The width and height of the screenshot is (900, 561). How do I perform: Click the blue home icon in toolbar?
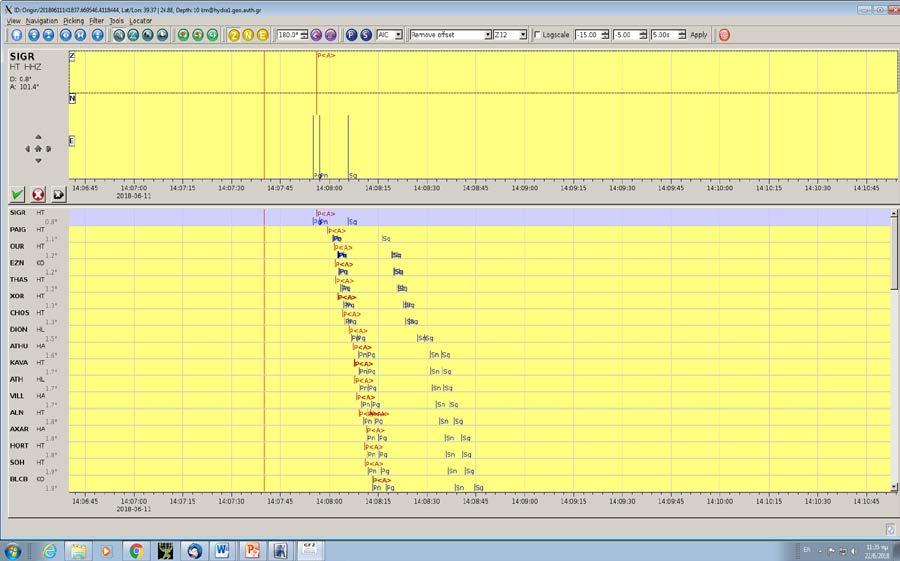coord(17,35)
